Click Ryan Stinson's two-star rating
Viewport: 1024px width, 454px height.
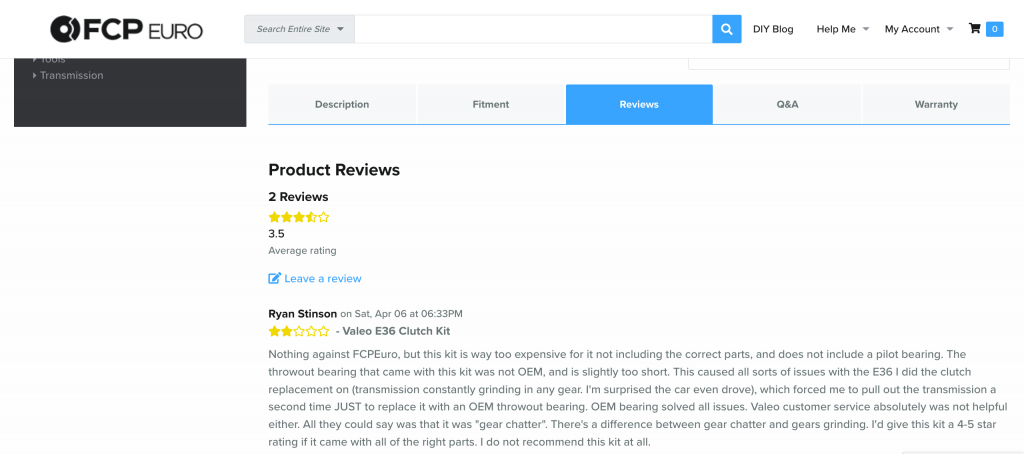click(x=298, y=331)
